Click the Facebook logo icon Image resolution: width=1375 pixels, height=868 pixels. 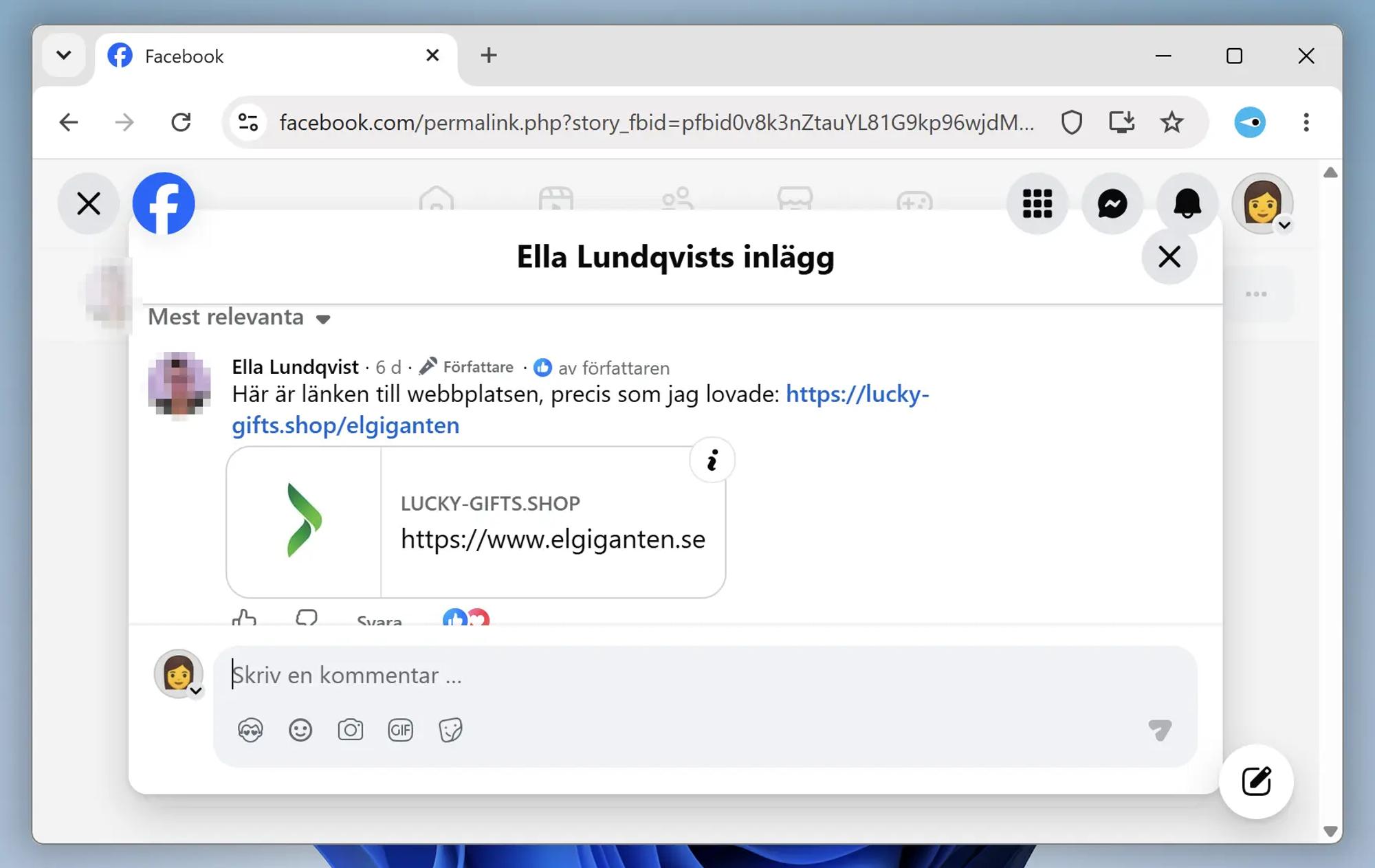click(164, 203)
